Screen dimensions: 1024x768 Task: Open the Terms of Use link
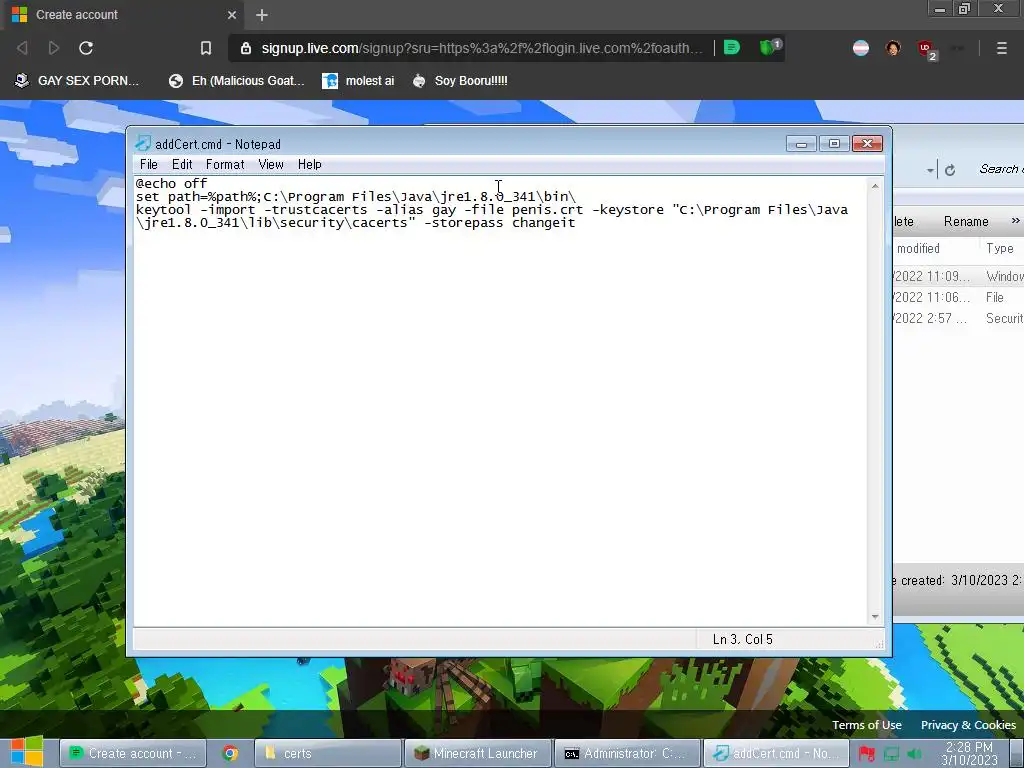[867, 725]
